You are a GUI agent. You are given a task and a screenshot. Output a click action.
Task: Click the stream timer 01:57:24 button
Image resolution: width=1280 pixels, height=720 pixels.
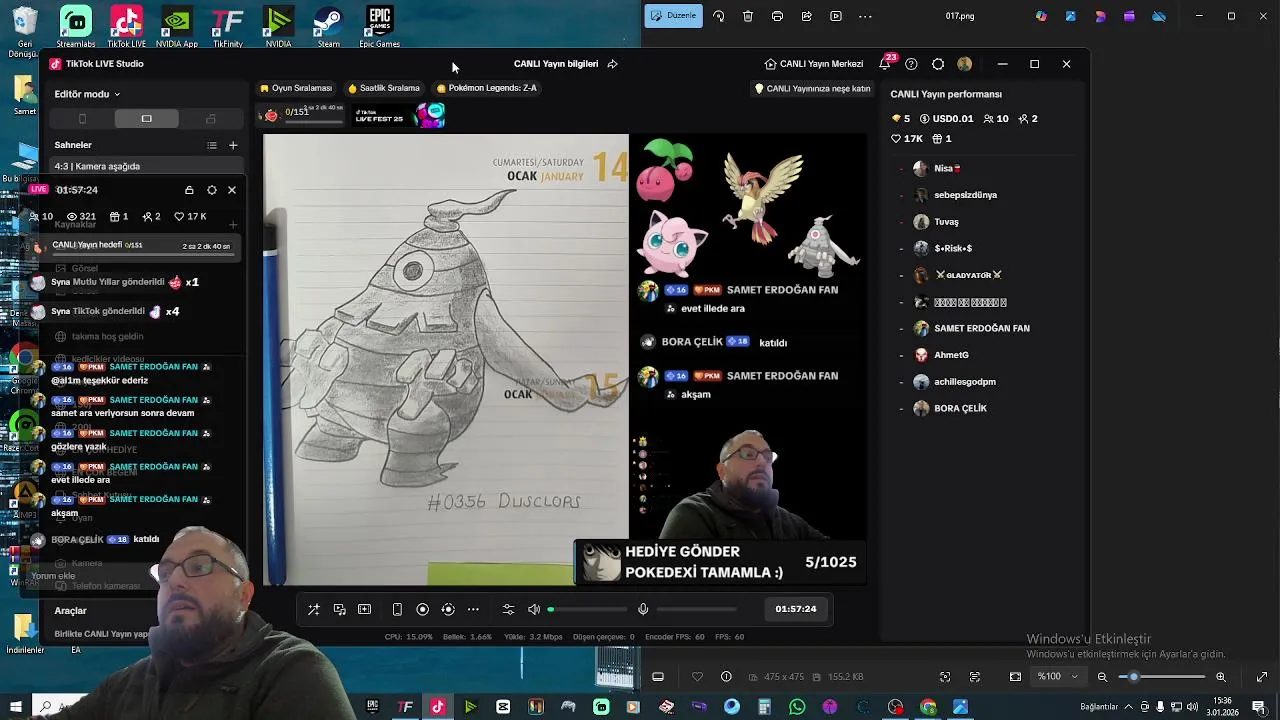(796, 609)
